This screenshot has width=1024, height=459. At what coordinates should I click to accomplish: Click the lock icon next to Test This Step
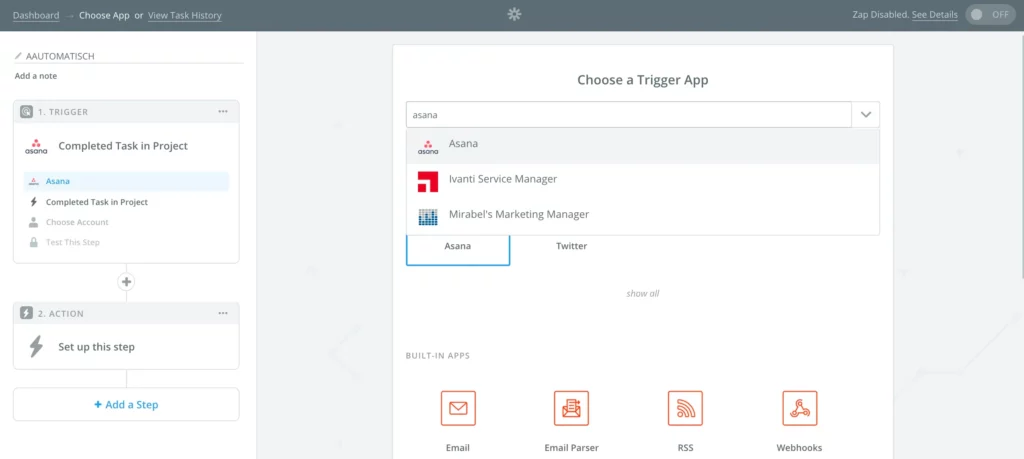(x=33, y=242)
